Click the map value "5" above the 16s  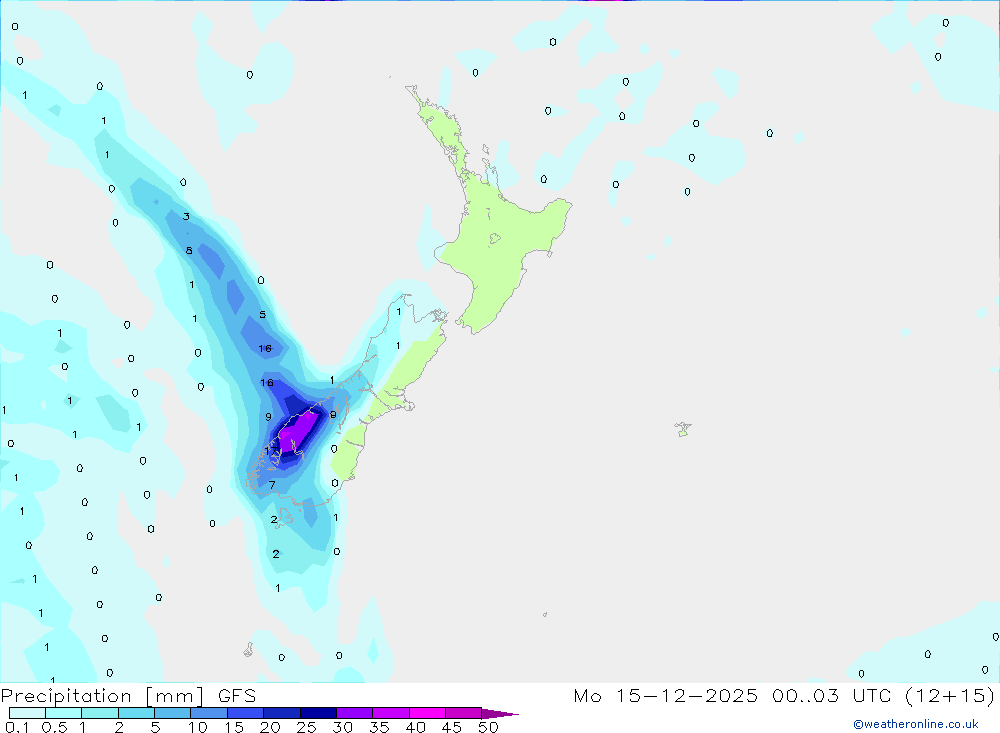click(262, 315)
